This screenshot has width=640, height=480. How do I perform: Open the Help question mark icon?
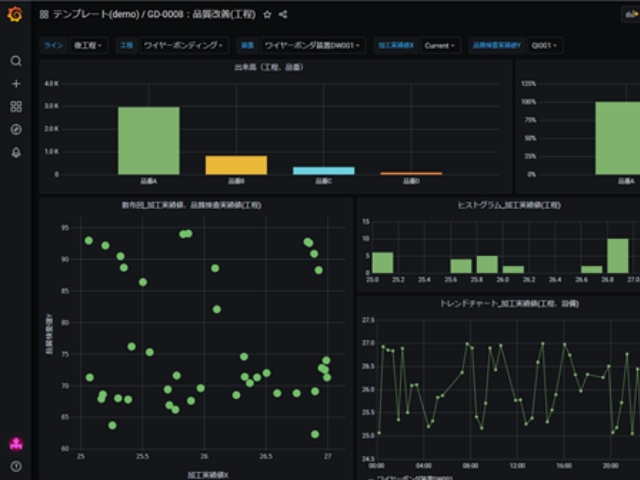click(15, 466)
